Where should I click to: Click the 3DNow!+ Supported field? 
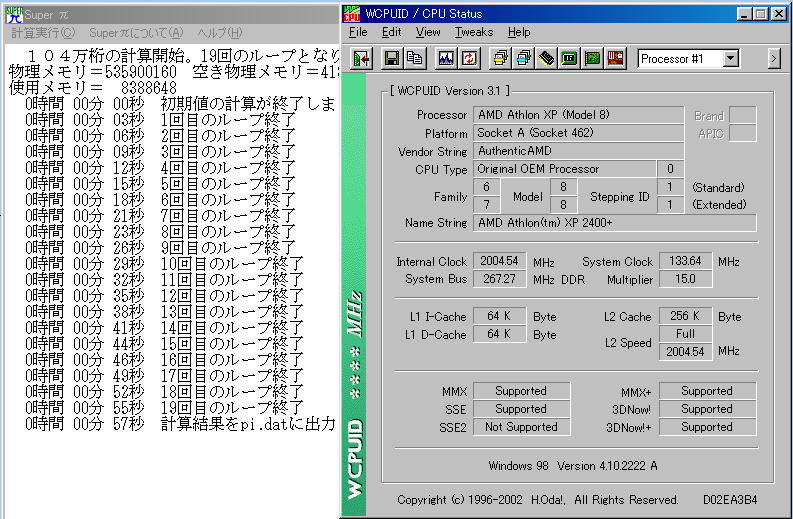(708, 427)
